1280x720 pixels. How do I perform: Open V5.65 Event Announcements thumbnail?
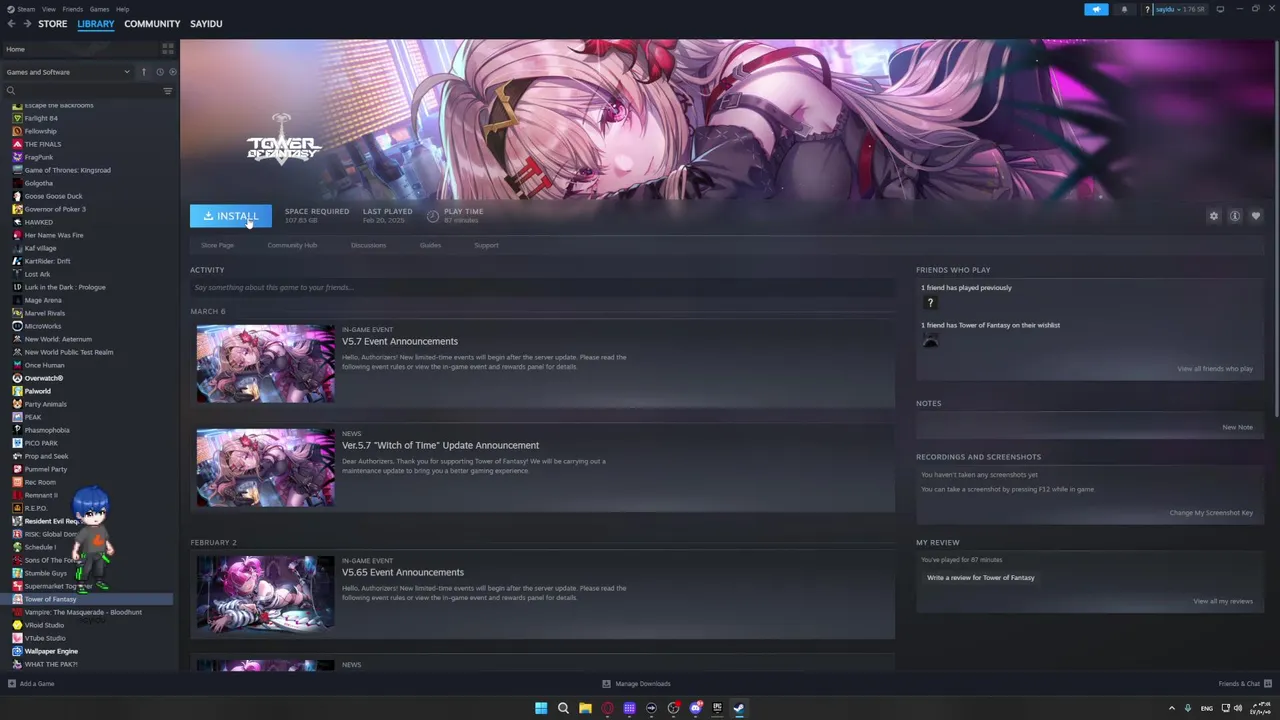(x=266, y=594)
